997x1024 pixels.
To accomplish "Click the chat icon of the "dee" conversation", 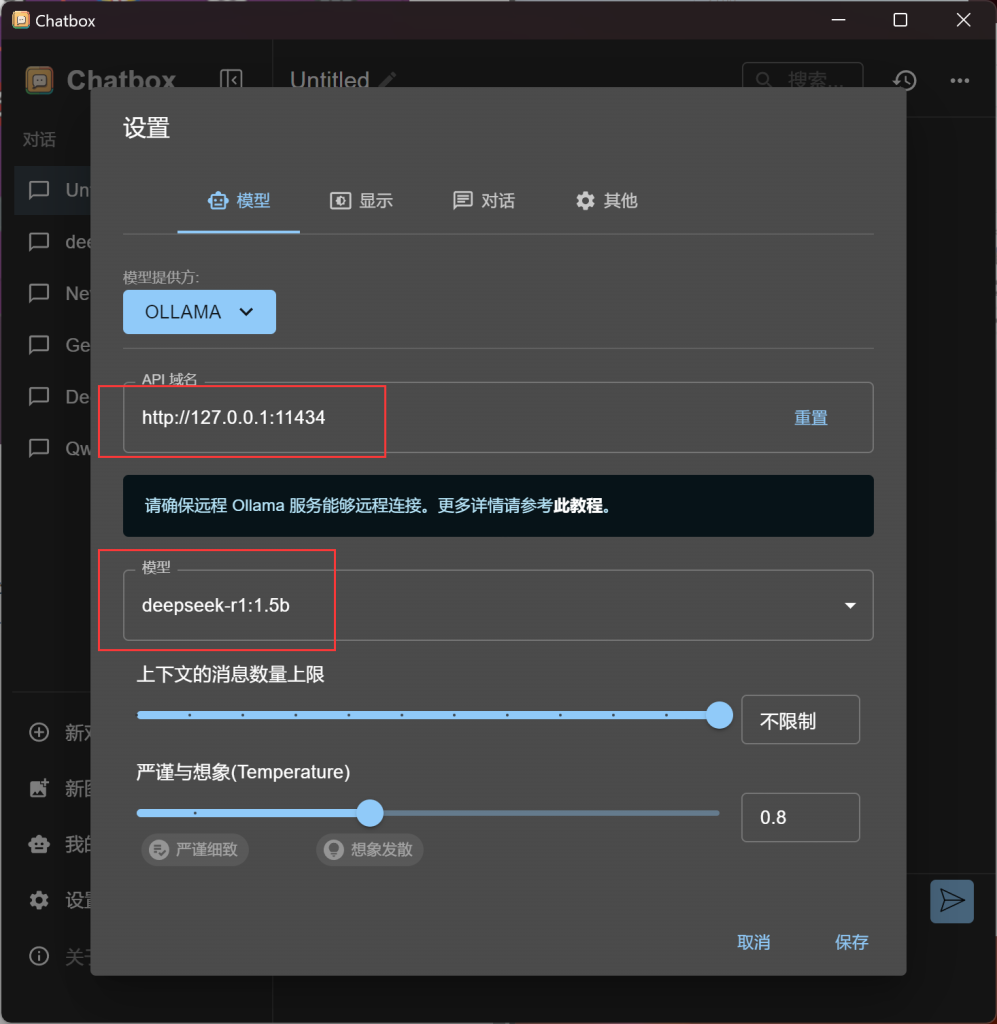I will (39, 242).
